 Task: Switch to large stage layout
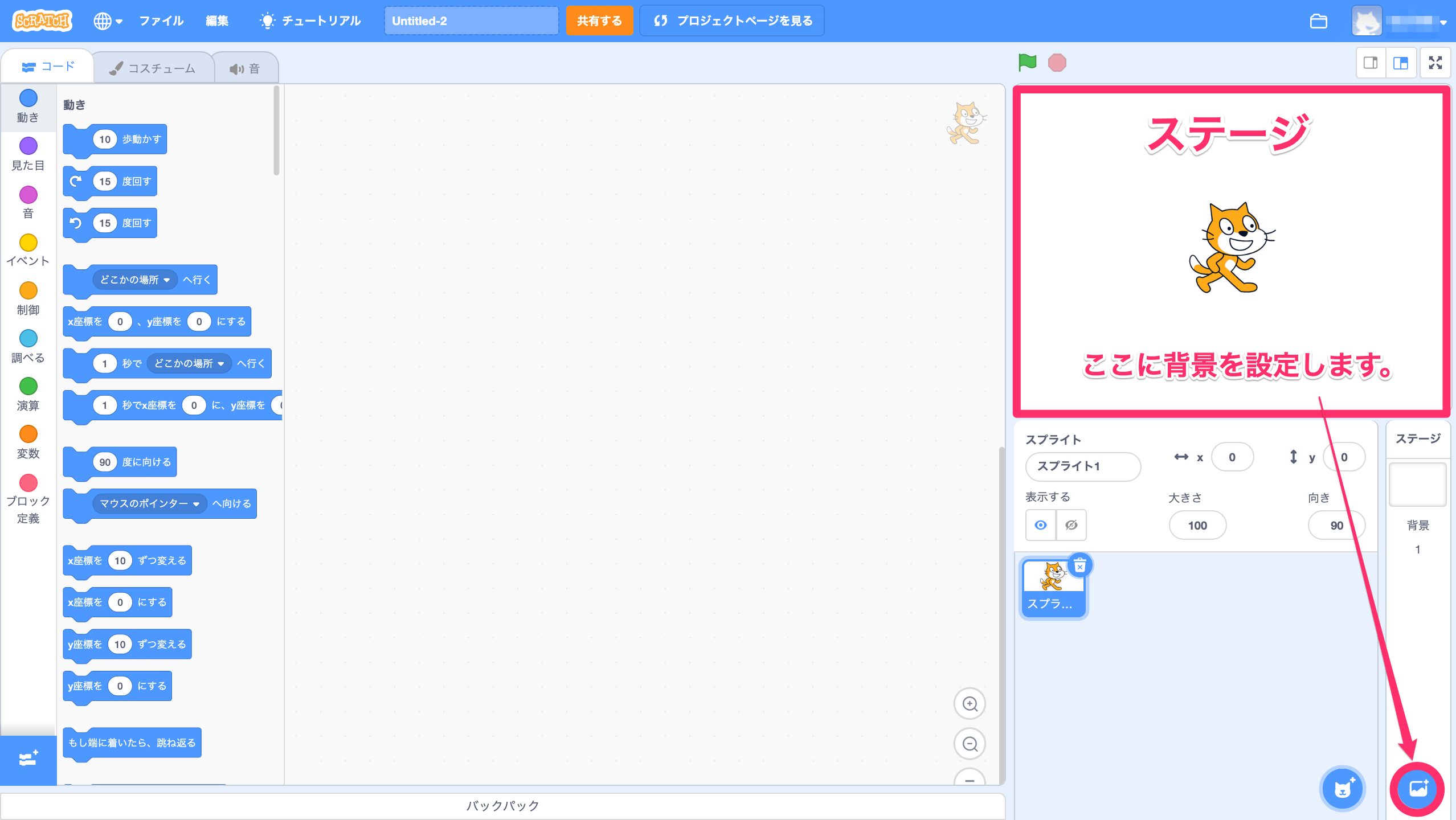(x=1401, y=63)
